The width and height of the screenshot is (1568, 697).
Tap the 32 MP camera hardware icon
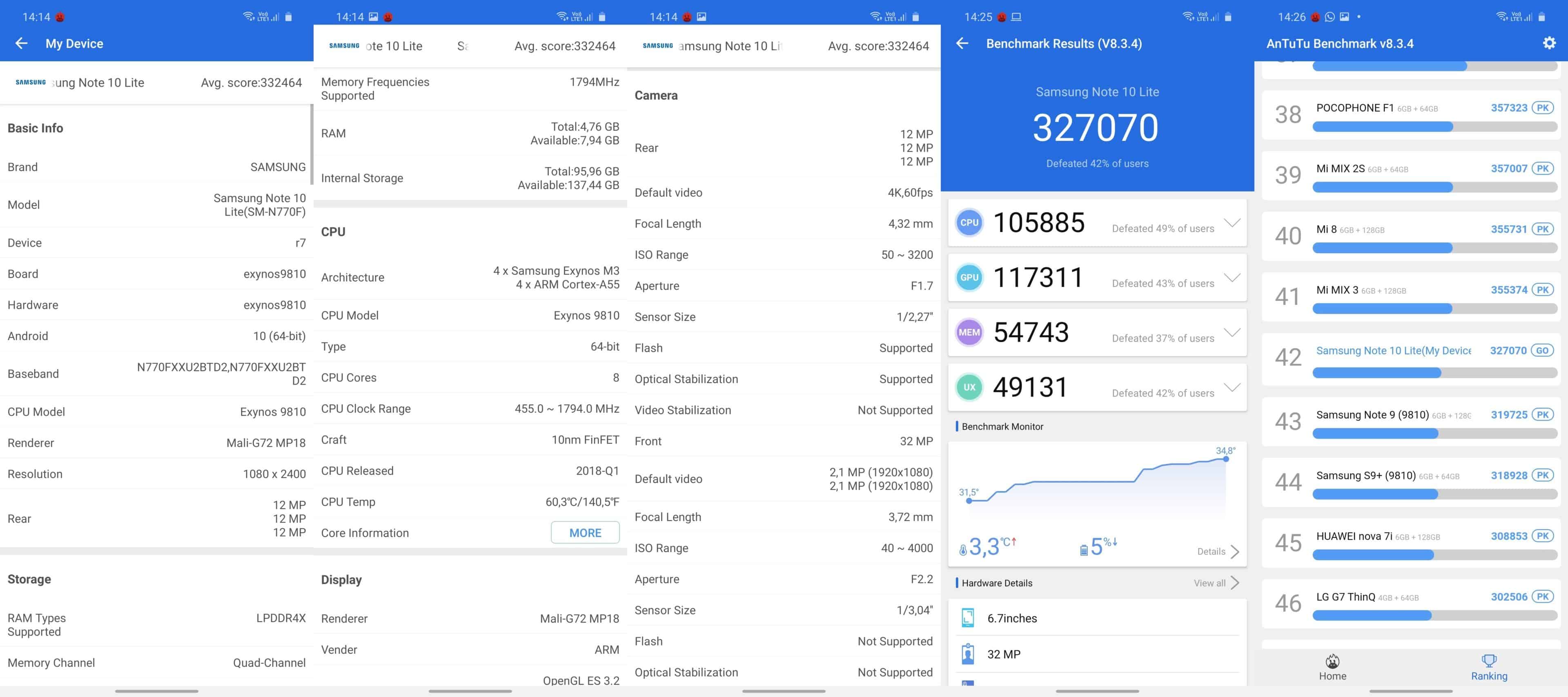(x=968, y=654)
